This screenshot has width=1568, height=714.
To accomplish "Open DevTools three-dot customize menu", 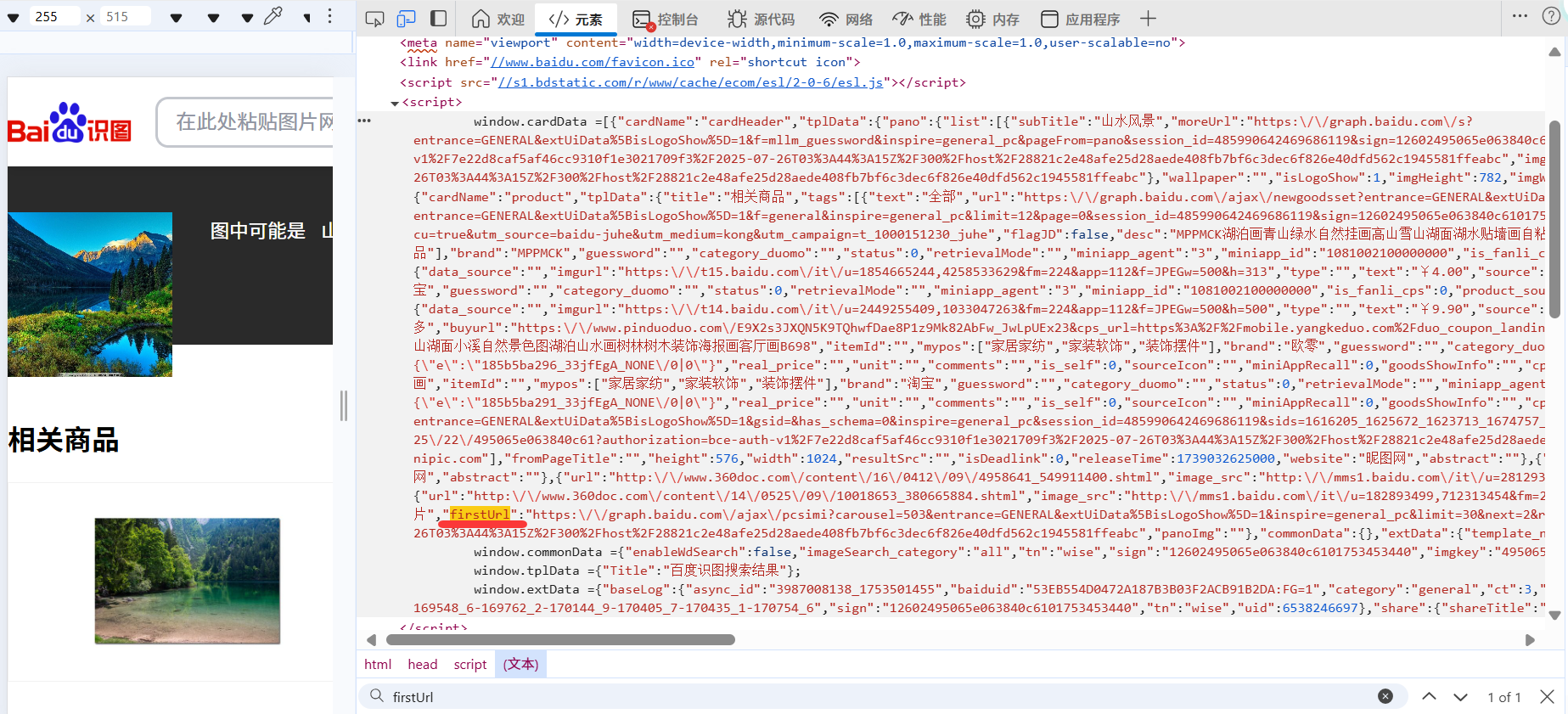I will 1520,16.
